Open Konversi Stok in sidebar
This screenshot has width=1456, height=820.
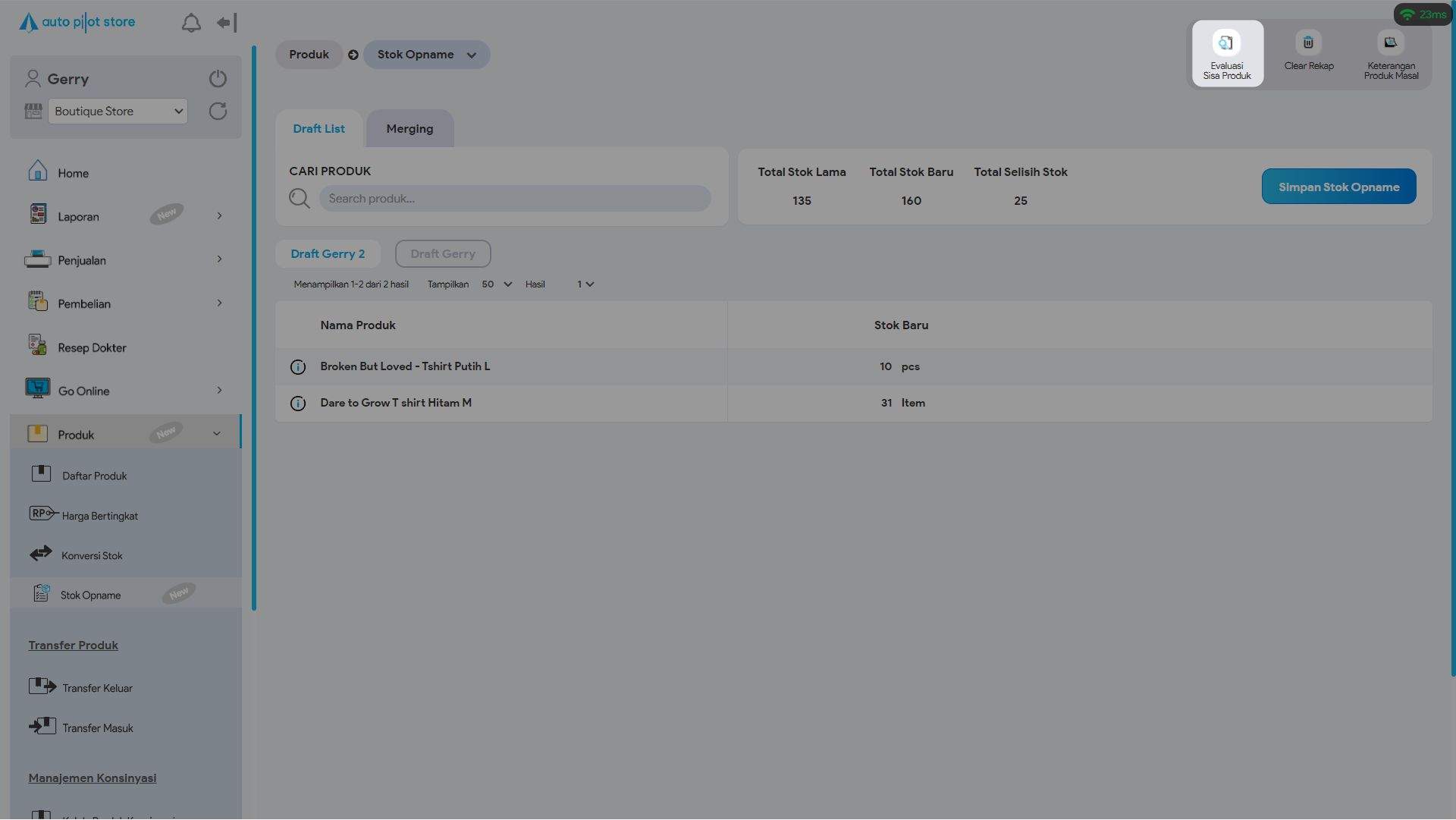(92, 556)
